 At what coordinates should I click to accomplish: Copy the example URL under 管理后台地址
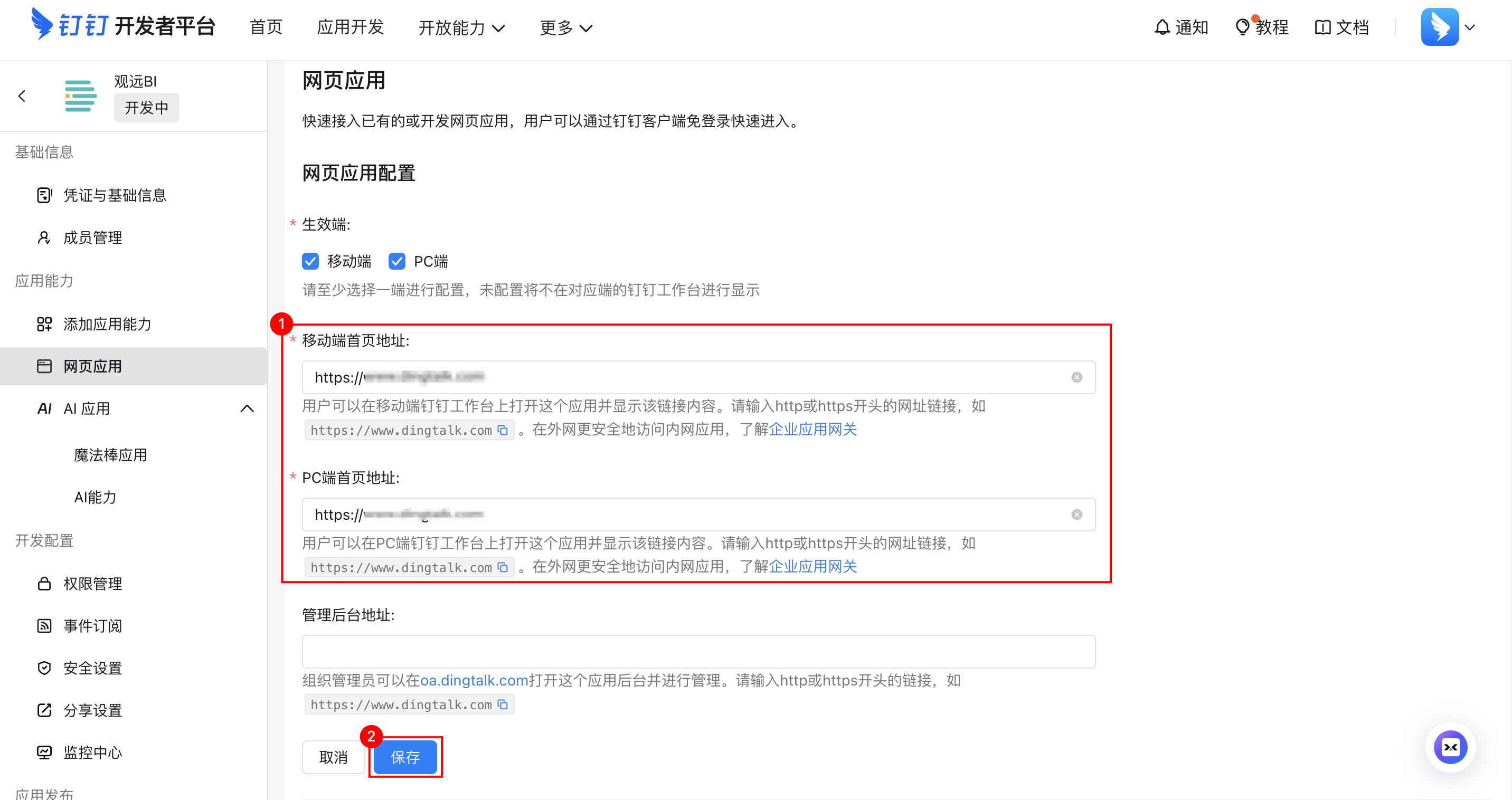[x=503, y=704]
